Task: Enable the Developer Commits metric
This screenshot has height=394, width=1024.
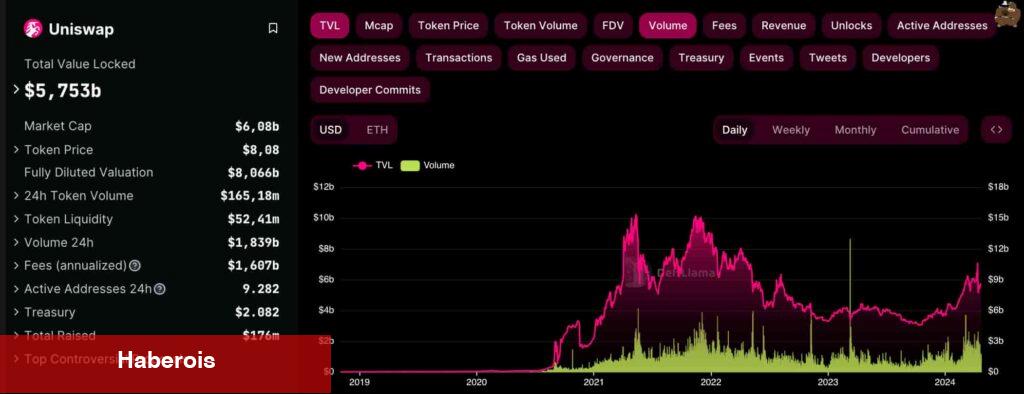Action: [x=370, y=90]
